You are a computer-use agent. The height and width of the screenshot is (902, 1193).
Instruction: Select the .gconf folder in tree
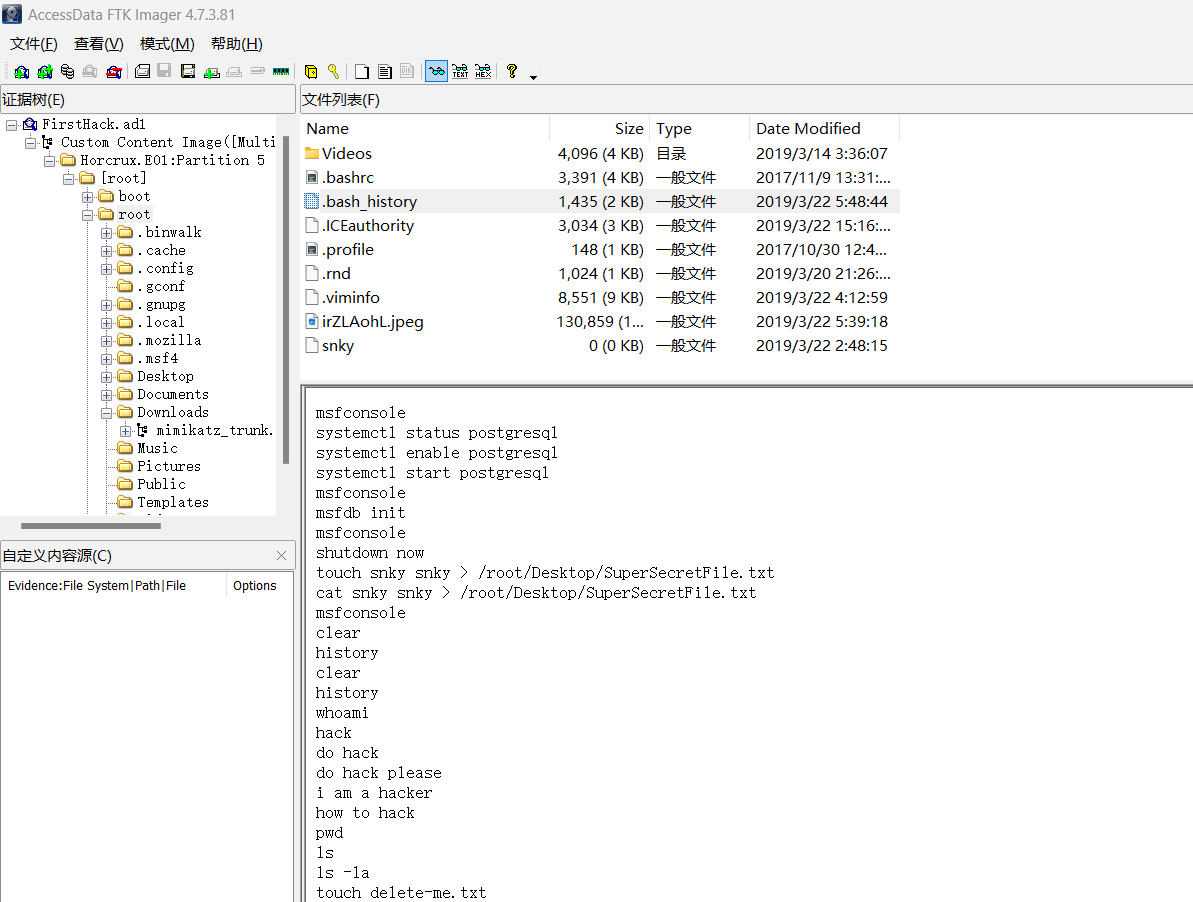pyautogui.click(x=161, y=286)
